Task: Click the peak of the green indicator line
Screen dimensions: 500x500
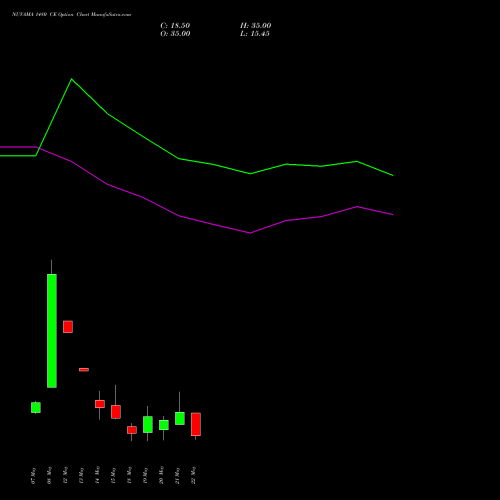Action: 71,79
